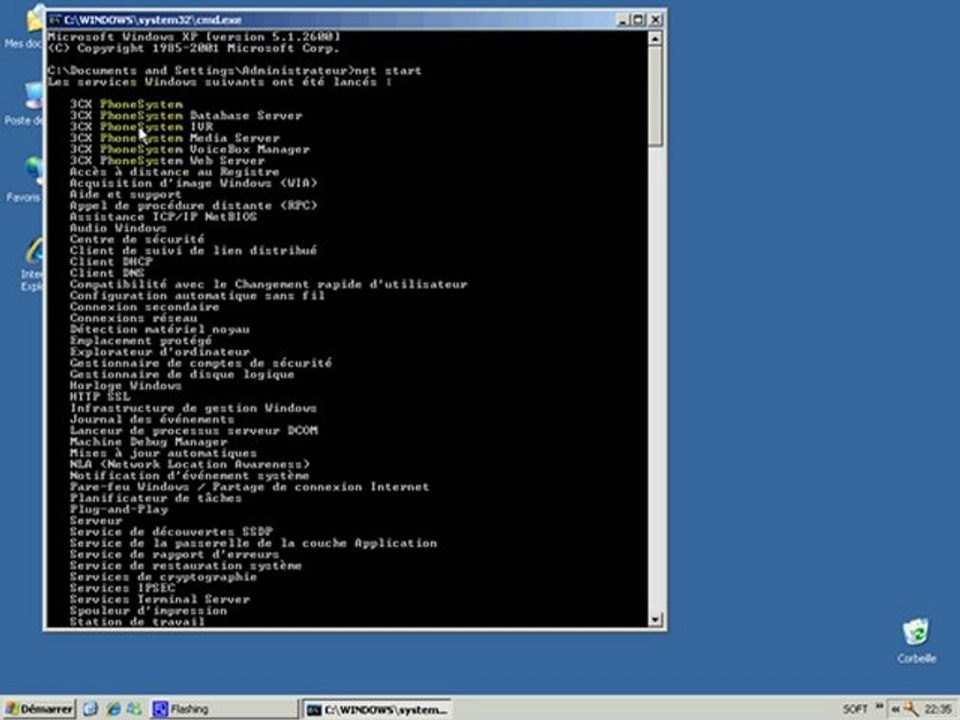Click the 'Explorateur d'ordinateur' line
The width and height of the screenshot is (960, 720).
tap(160, 352)
